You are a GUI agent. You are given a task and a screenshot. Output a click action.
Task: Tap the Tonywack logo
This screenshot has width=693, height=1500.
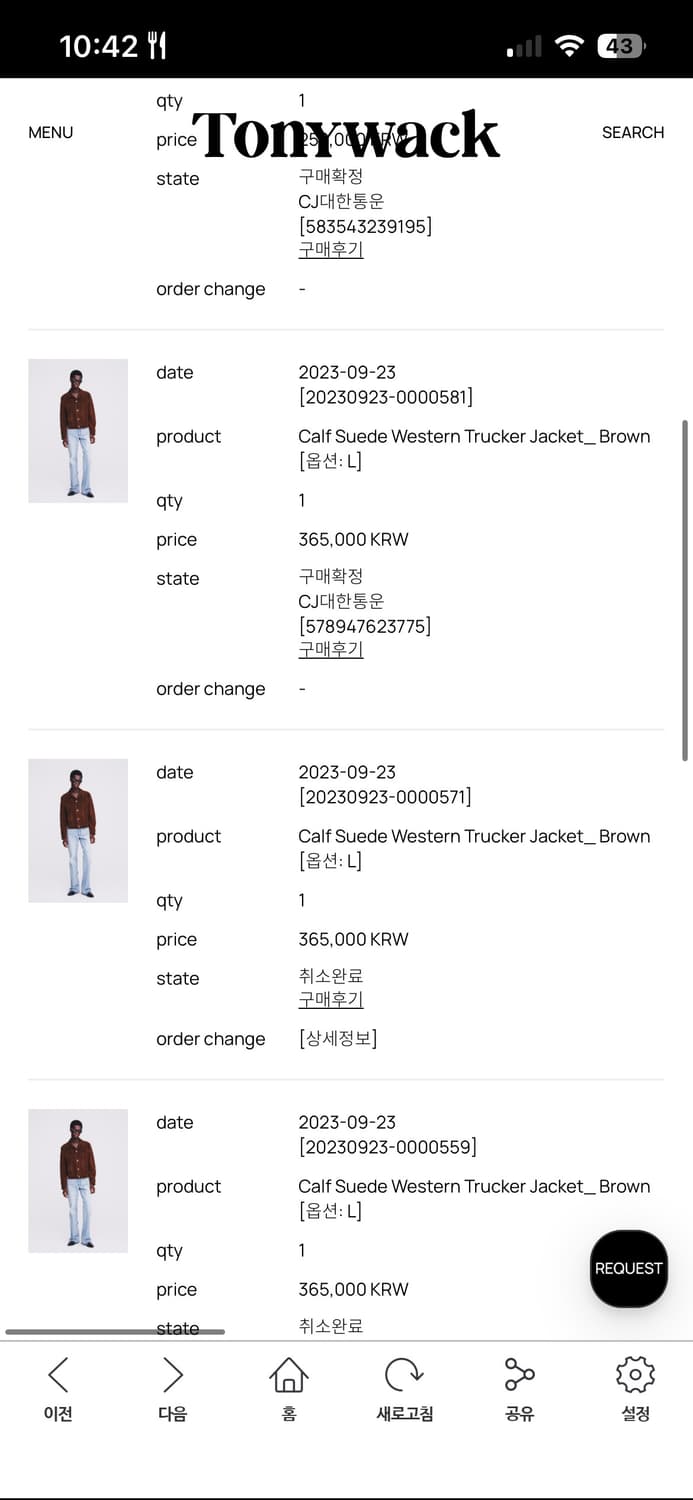pyautogui.click(x=346, y=135)
